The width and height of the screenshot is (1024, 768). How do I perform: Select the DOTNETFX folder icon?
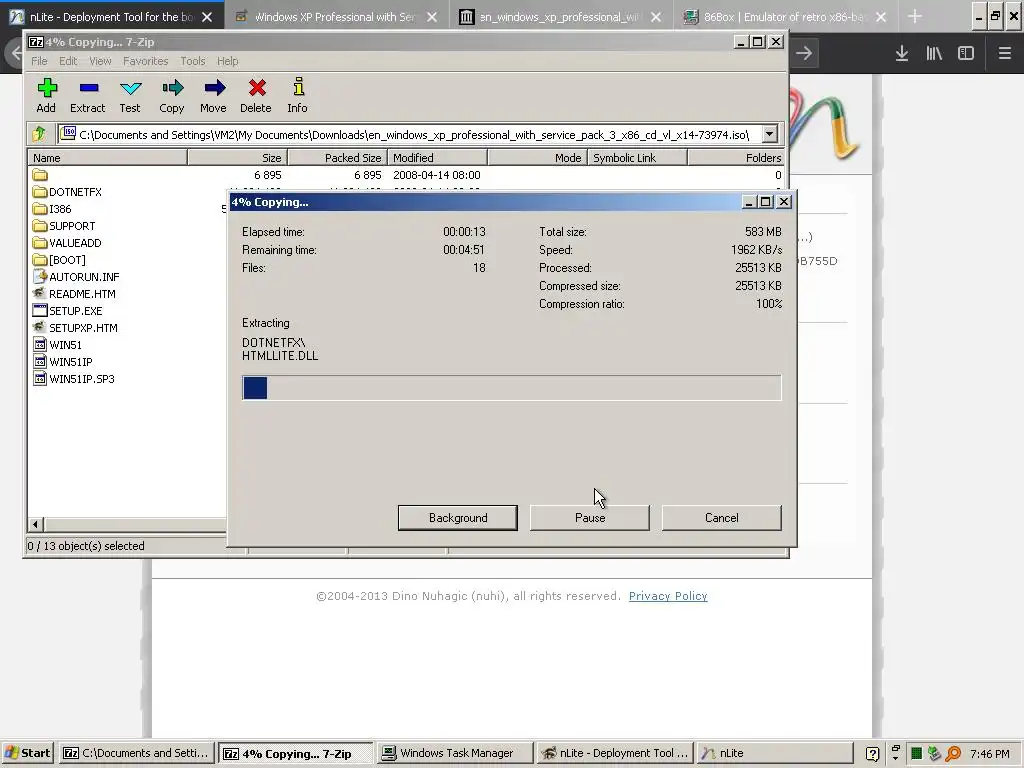(x=40, y=192)
